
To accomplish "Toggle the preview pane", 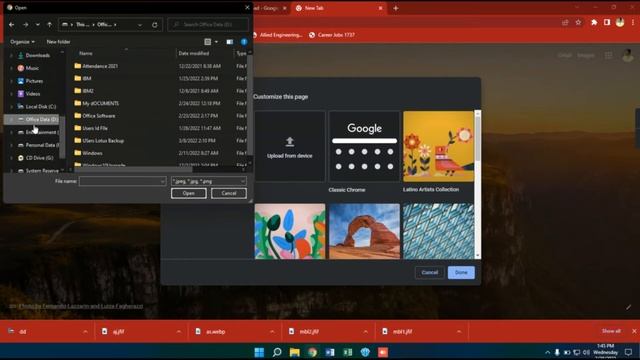I will point(230,42).
